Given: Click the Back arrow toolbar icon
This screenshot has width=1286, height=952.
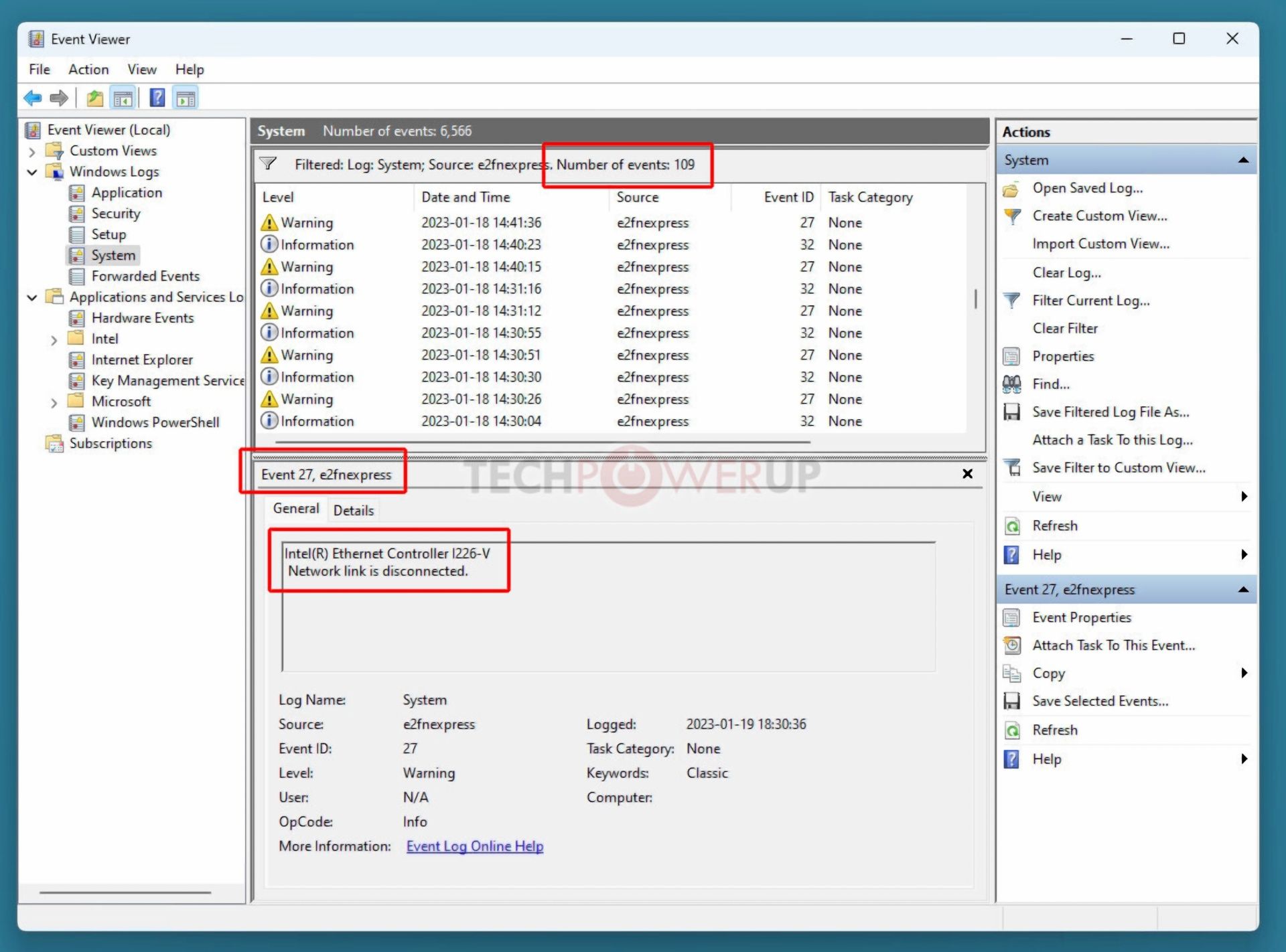Looking at the screenshot, I should [32, 98].
